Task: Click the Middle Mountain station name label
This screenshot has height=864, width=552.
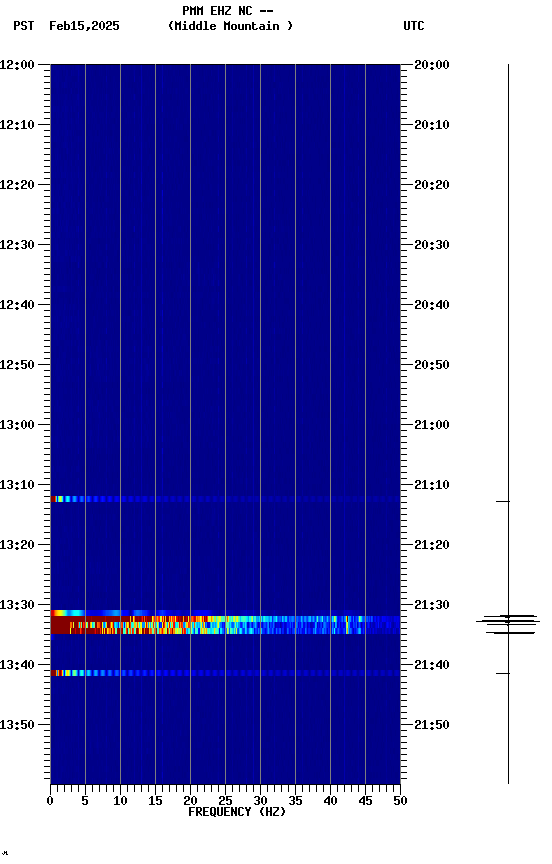Action: (230, 26)
